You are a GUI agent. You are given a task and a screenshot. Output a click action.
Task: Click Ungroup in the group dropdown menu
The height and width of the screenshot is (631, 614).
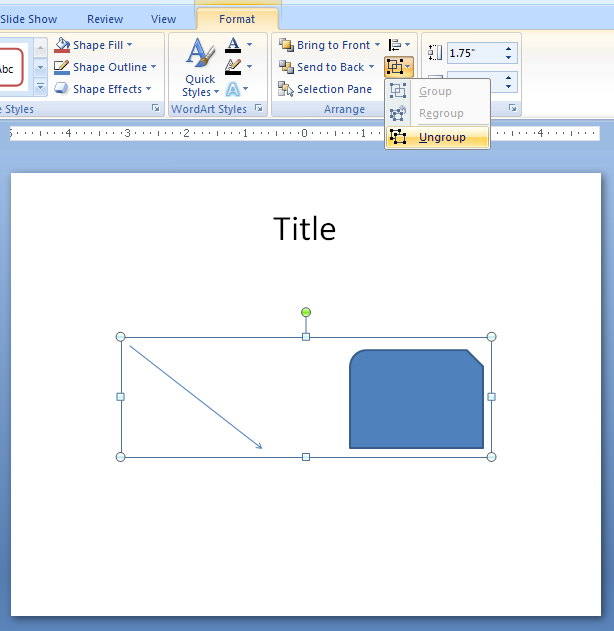coord(441,137)
